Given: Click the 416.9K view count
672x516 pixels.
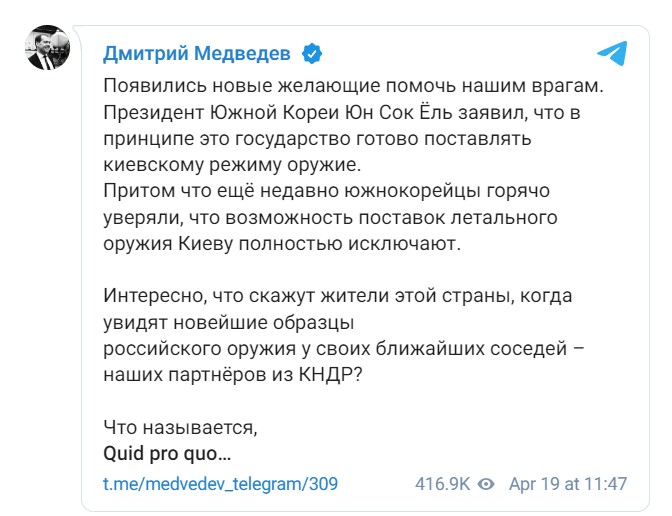Looking at the screenshot, I should [x=442, y=484].
